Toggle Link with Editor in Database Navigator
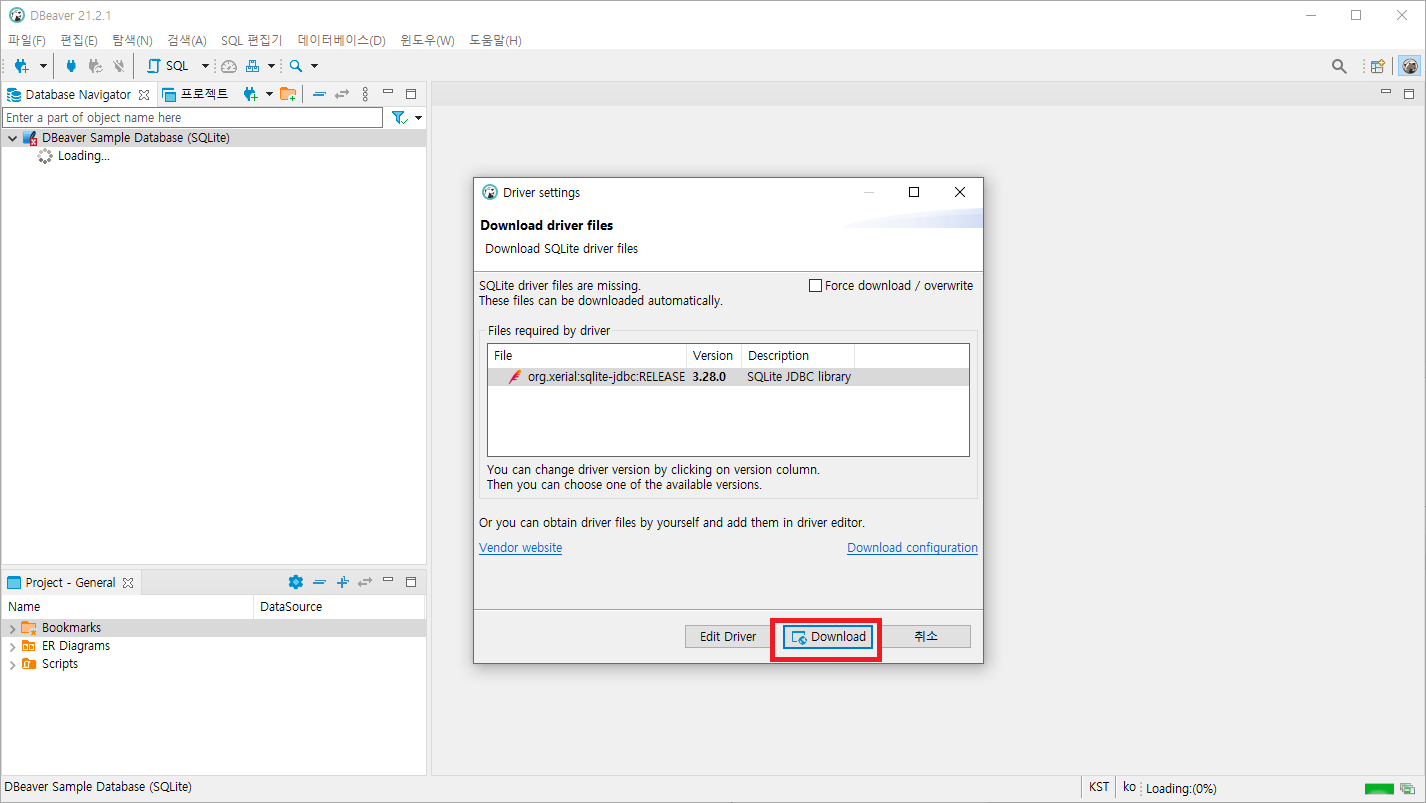This screenshot has width=1426, height=803. click(x=342, y=94)
